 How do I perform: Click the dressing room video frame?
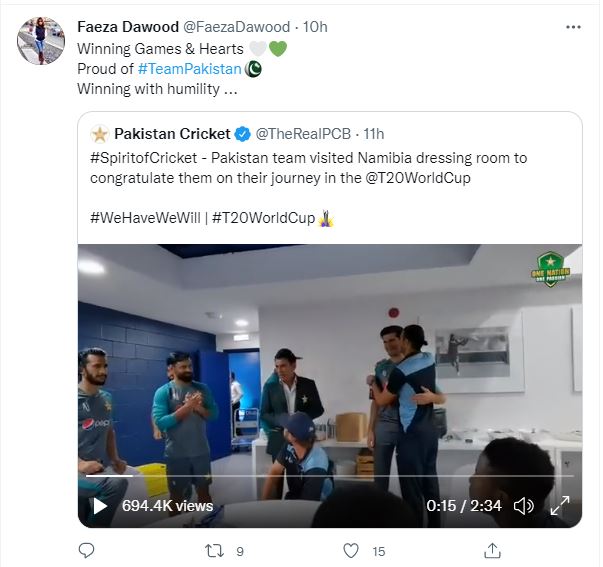coord(330,370)
